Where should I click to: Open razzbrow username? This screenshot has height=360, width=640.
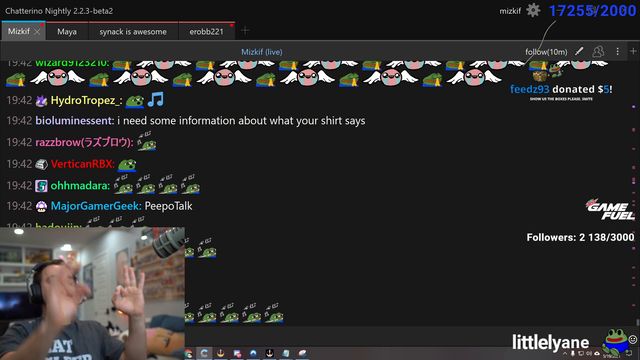(x=84, y=142)
